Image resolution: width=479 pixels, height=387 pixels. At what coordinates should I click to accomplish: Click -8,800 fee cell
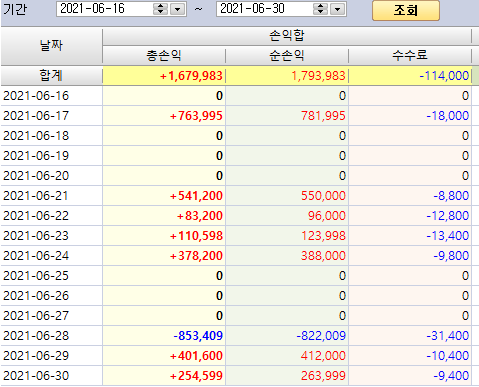point(410,196)
